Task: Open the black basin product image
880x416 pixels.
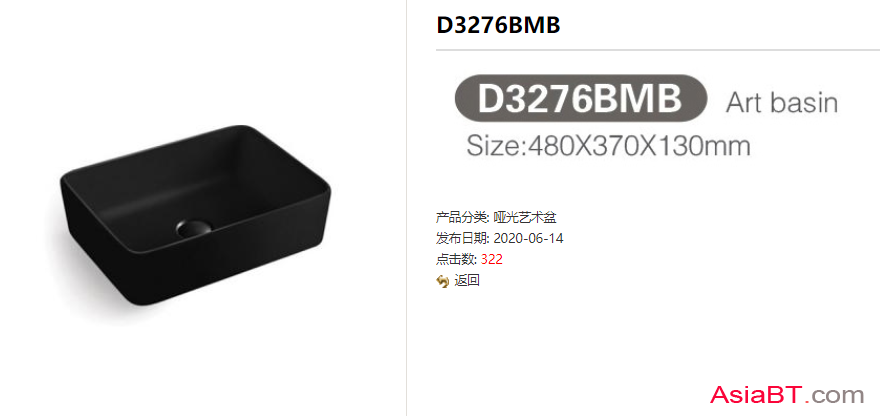Action: (x=194, y=215)
